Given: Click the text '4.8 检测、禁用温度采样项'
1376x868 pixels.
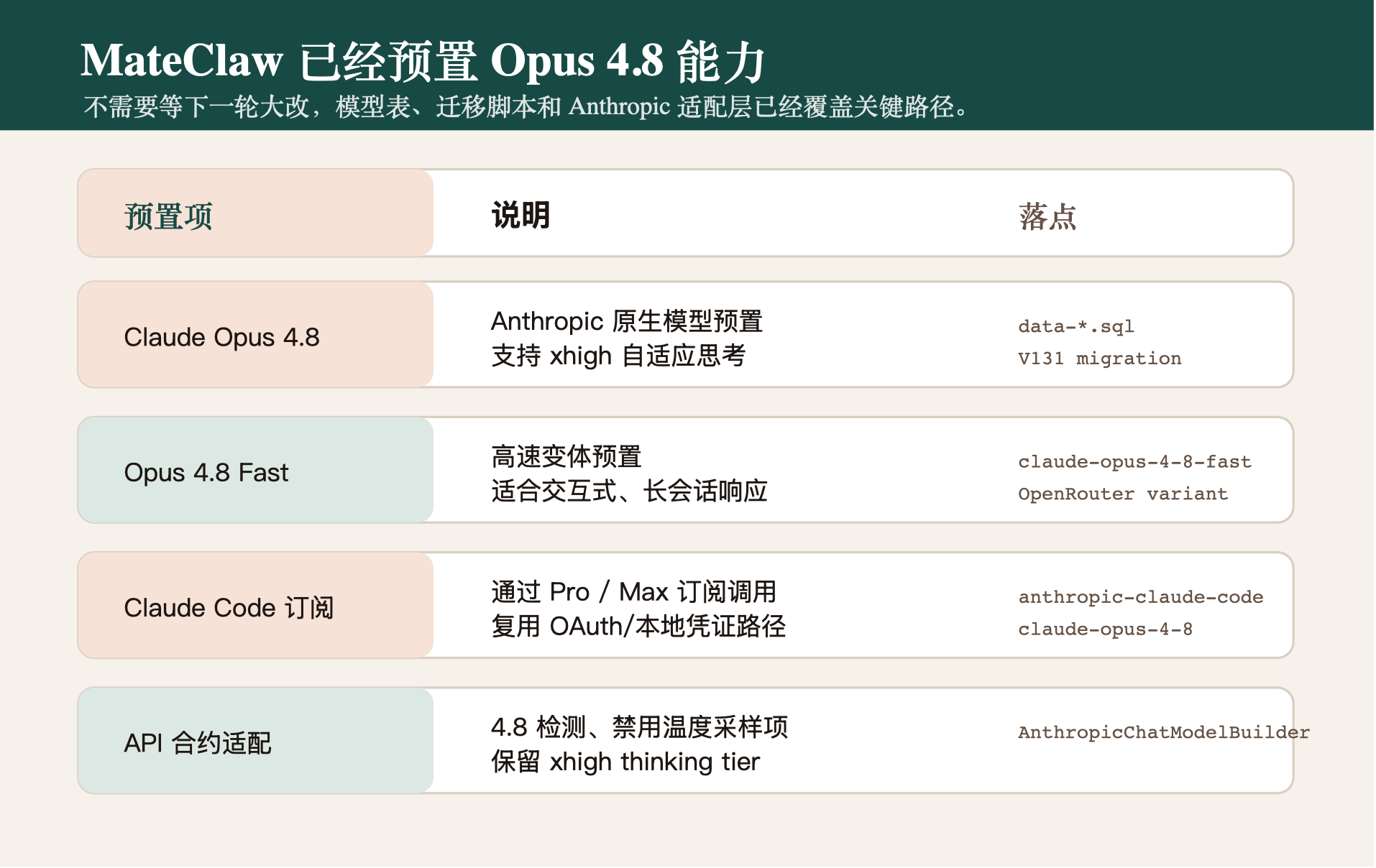Looking at the screenshot, I should pos(639,726).
